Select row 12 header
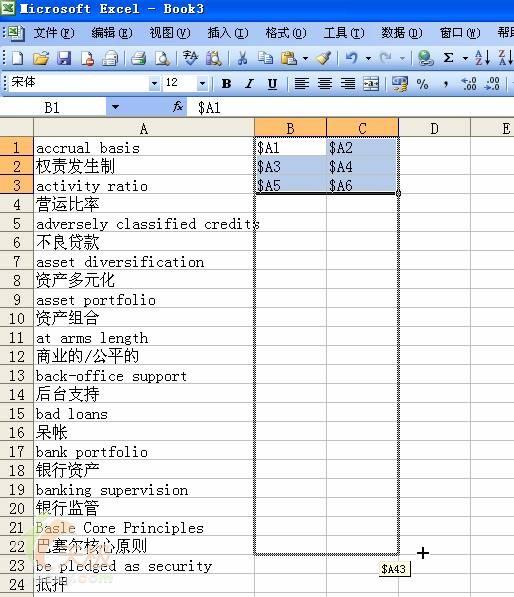Image resolution: width=514 pixels, height=597 pixels. pos(16,356)
